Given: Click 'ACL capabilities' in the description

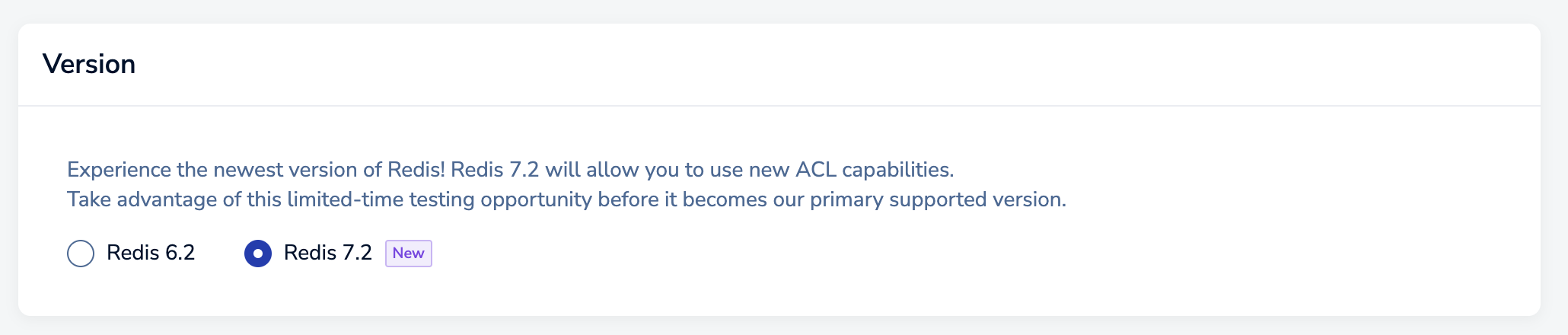Looking at the screenshot, I should [x=874, y=170].
